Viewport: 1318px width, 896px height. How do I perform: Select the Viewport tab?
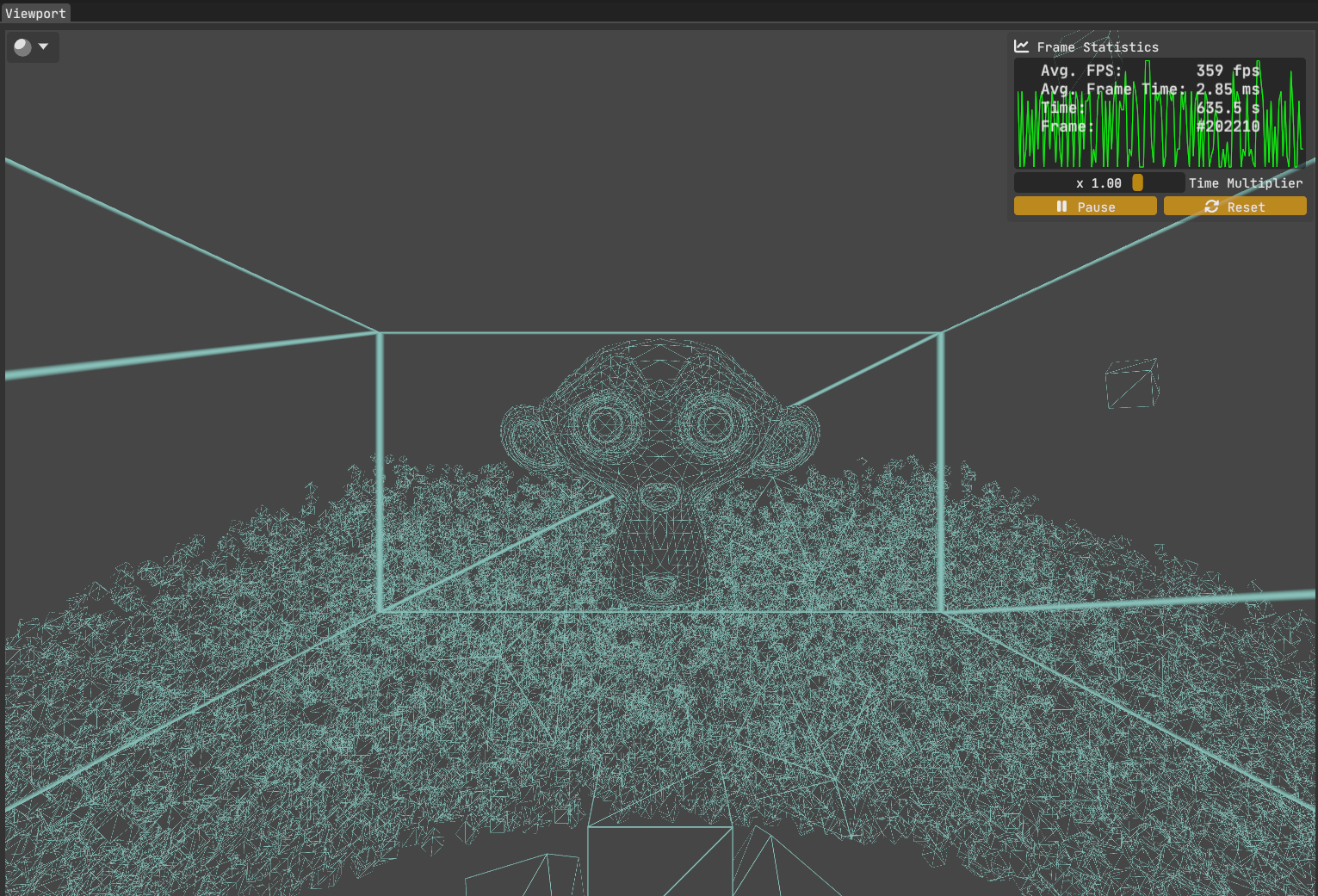click(35, 13)
